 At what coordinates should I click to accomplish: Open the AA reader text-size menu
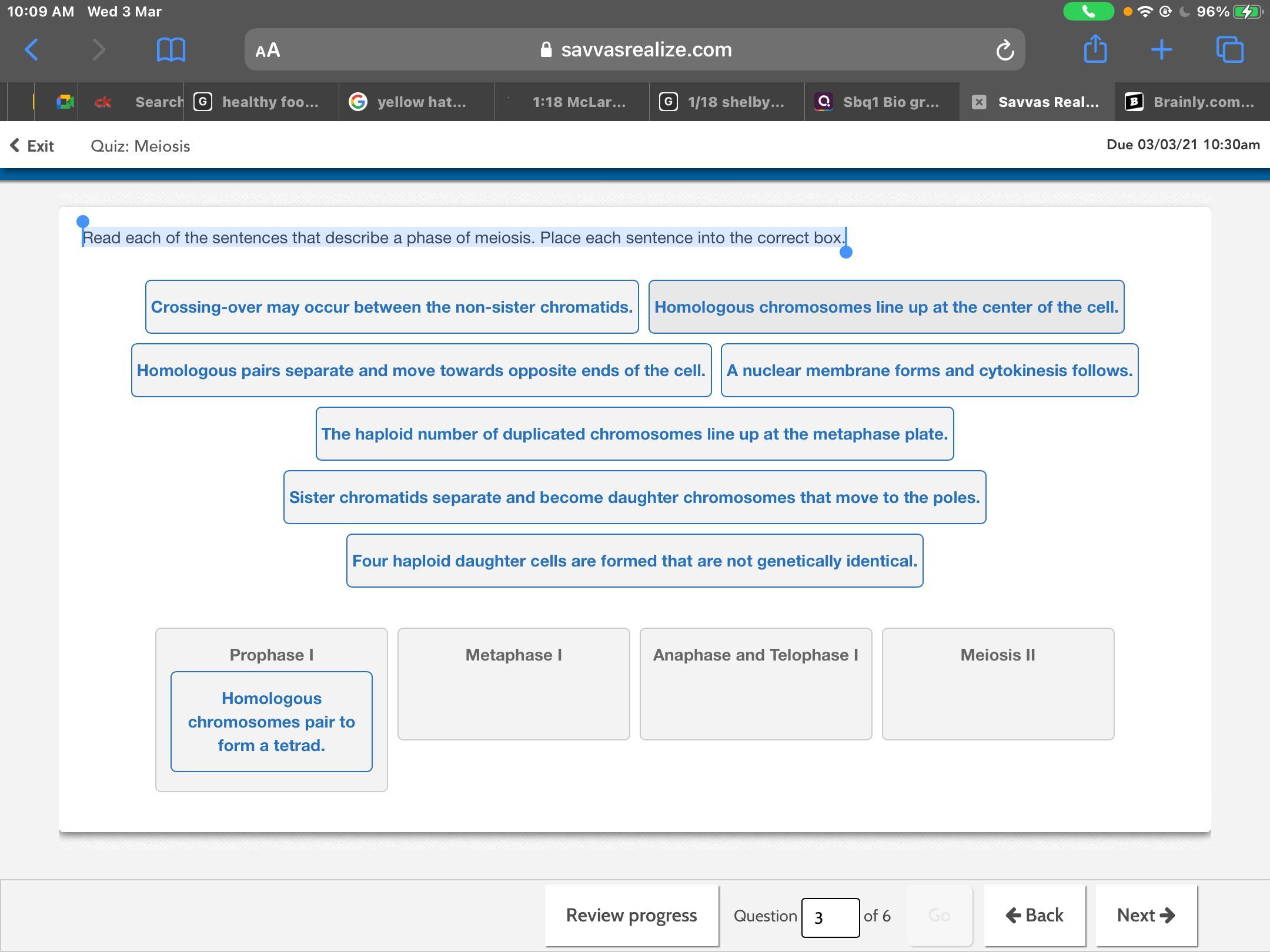click(x=268, y=51)
